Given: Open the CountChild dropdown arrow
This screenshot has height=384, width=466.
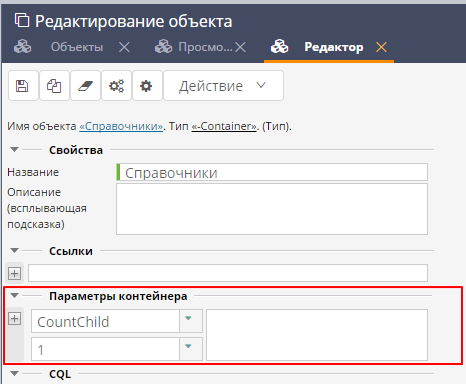Looking at the screenshot, I should click(191, 321).
